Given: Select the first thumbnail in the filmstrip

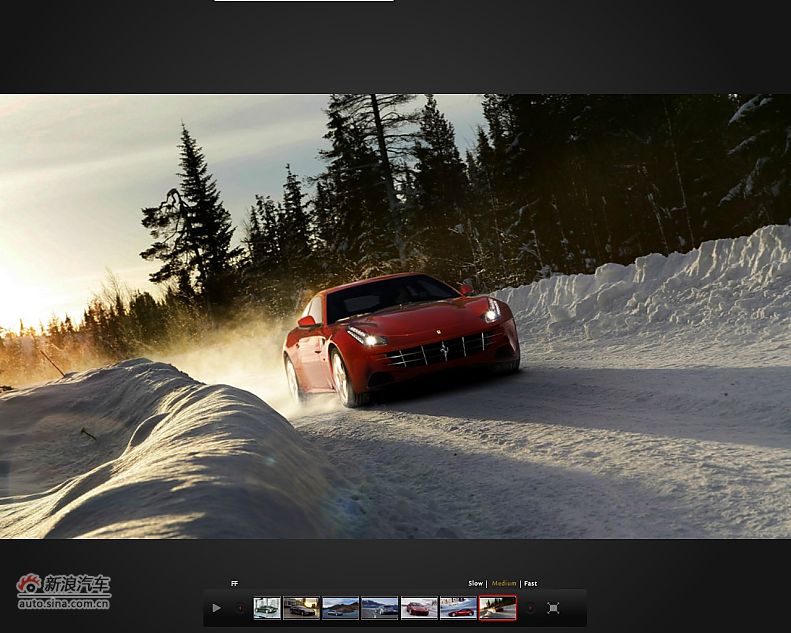Looking at the screenshot, I should 267,608.
